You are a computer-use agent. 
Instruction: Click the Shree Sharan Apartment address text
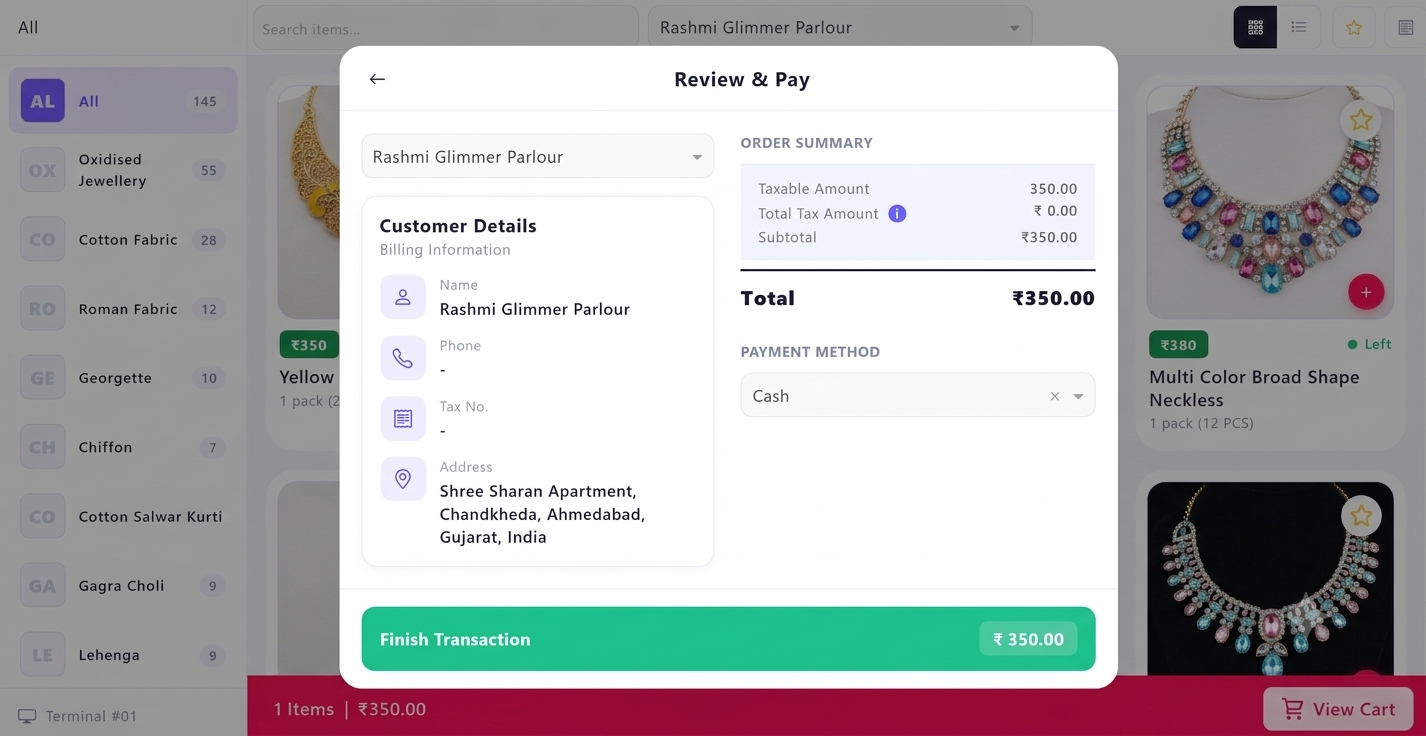(542, 514)
